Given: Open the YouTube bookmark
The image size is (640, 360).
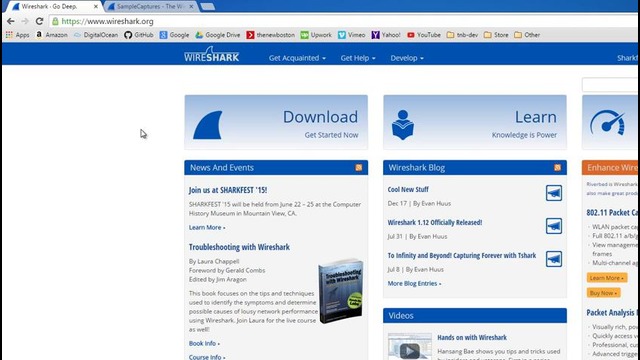Looking at the screenshot, I should click(424, 35).
